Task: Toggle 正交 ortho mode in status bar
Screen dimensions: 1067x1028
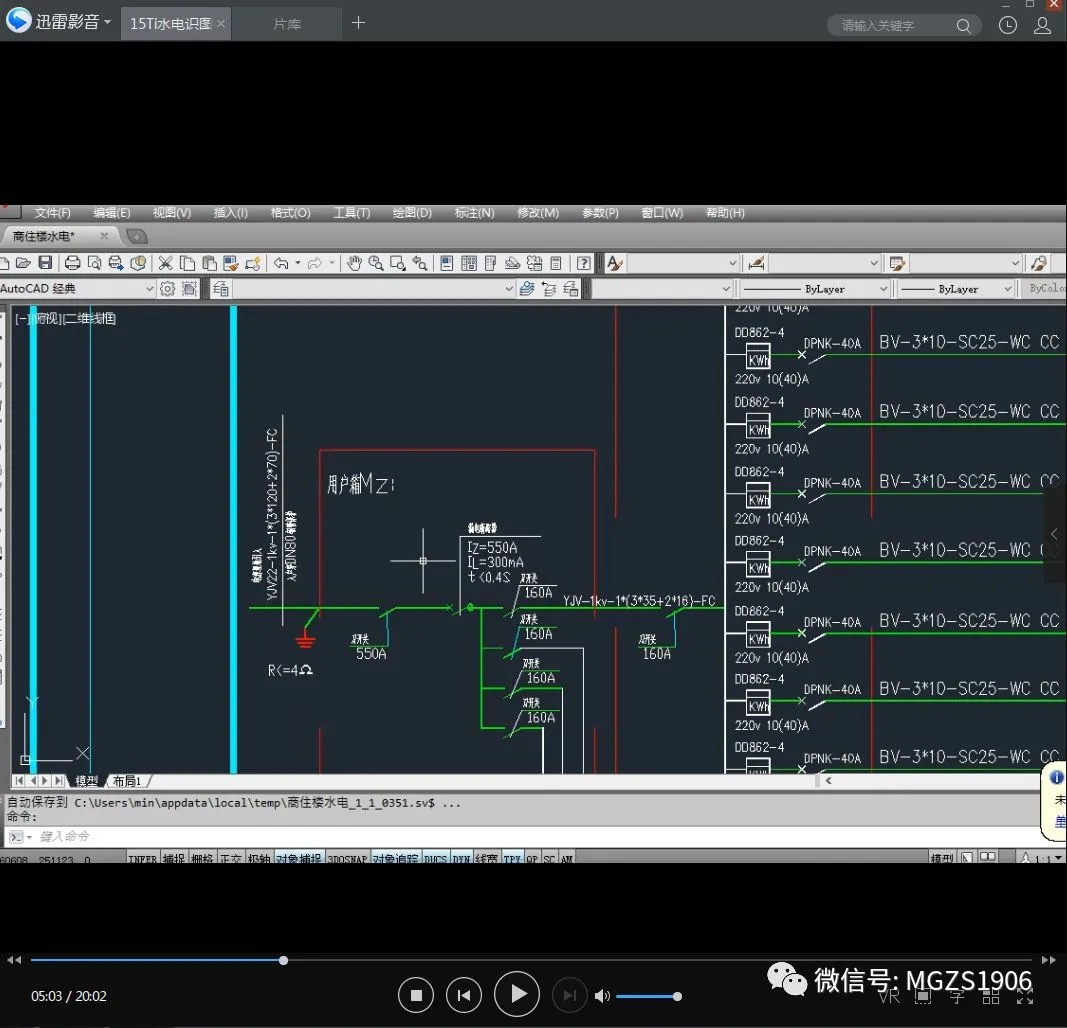Action: pos(230,858)
